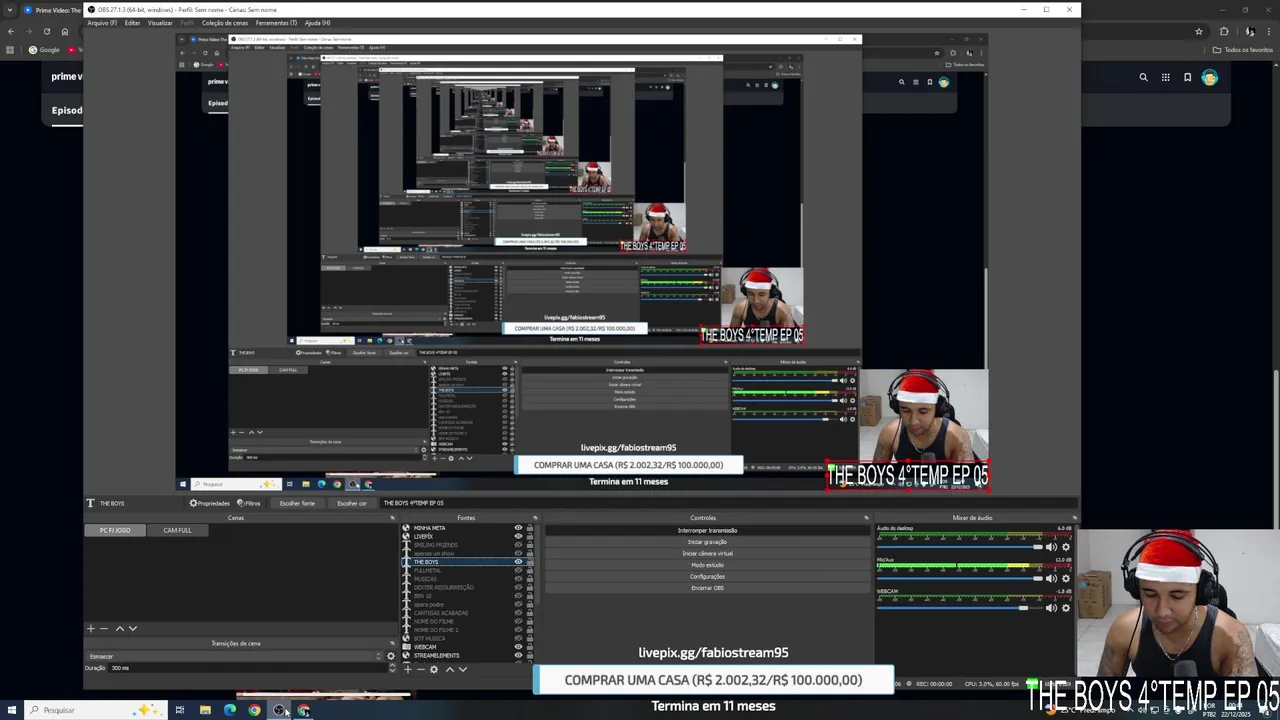Open Mic/Aux settings gear

click(x=1066, y=578)
